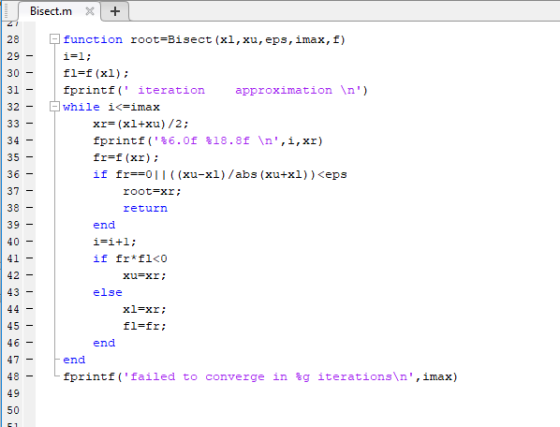Click line number 28
This screenshot has height=427, width=560.
coord(13,39)
